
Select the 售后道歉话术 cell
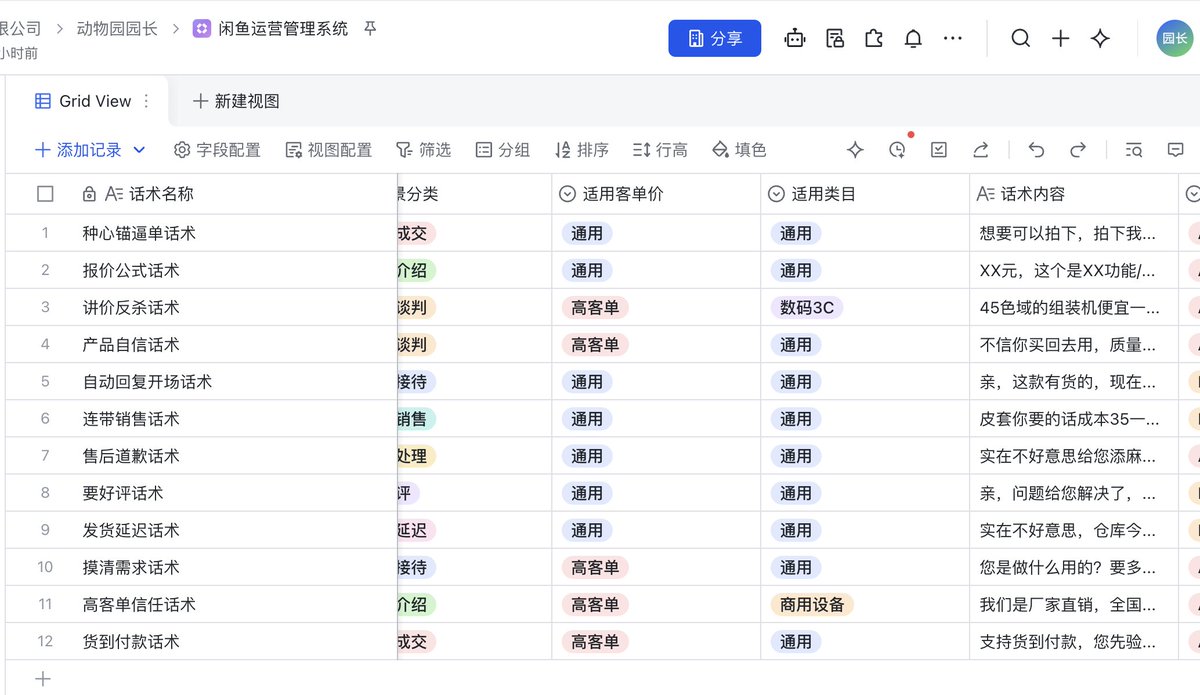237,455
